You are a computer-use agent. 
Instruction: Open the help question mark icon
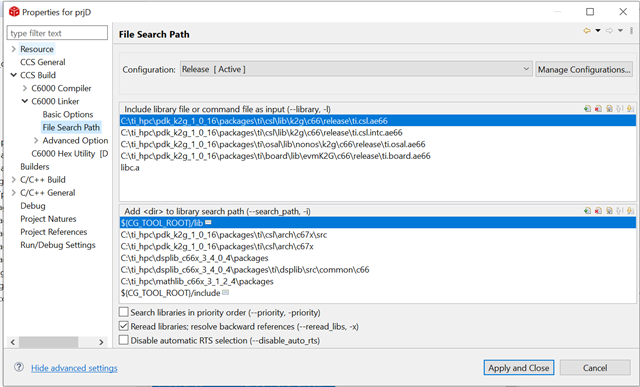tap(19, 367)
